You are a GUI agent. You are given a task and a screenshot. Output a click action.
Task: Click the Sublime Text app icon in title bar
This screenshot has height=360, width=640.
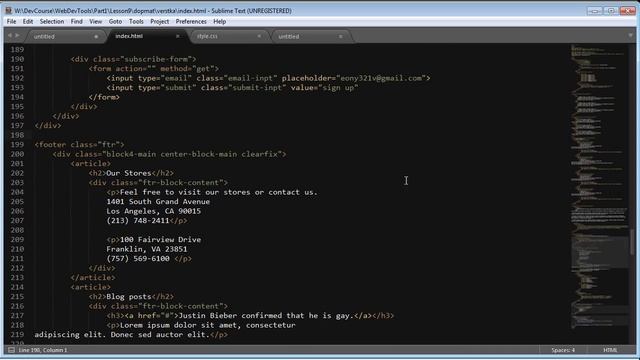pyautogui.click(x=9, y=11)
